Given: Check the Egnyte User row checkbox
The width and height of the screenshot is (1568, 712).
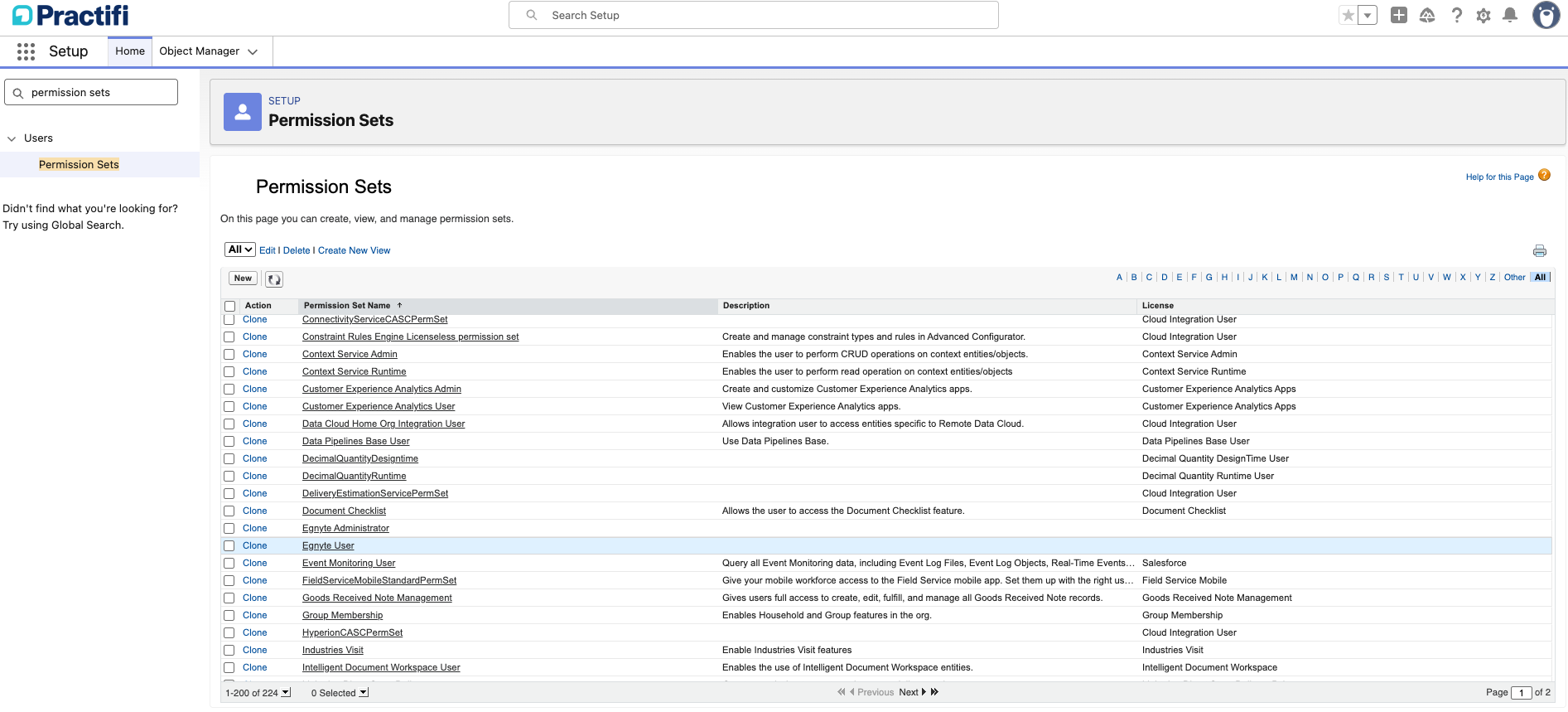Looking at the screenshot, I should [x=229, y=546].
